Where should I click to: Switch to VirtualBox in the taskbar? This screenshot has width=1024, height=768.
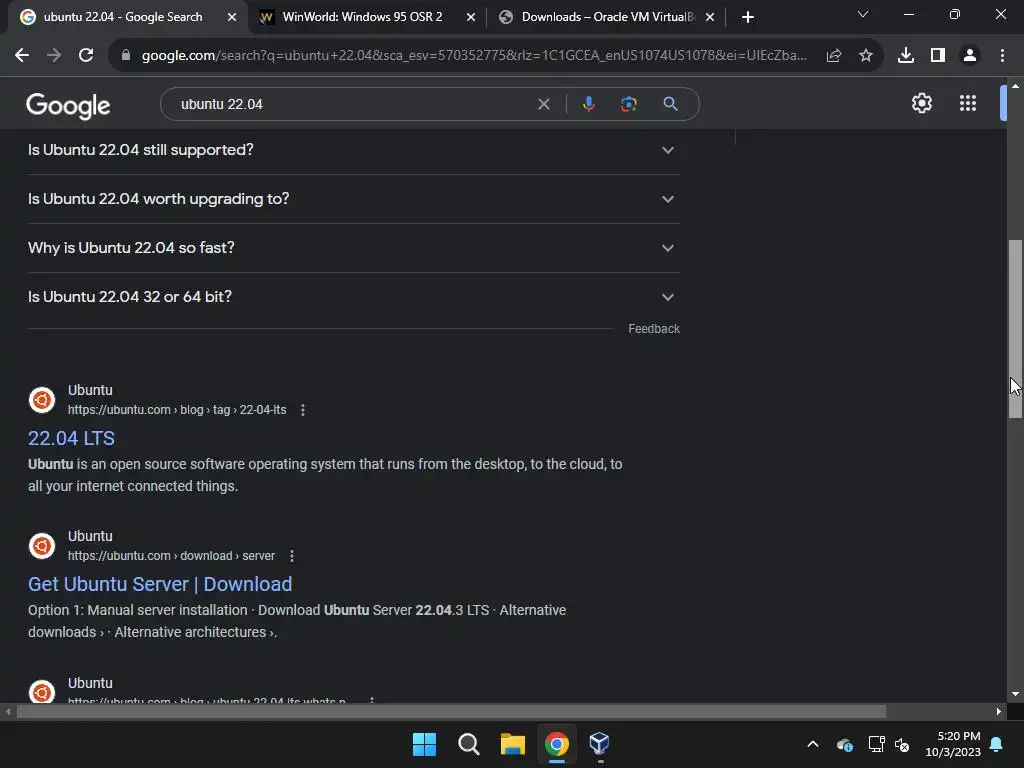600,744
